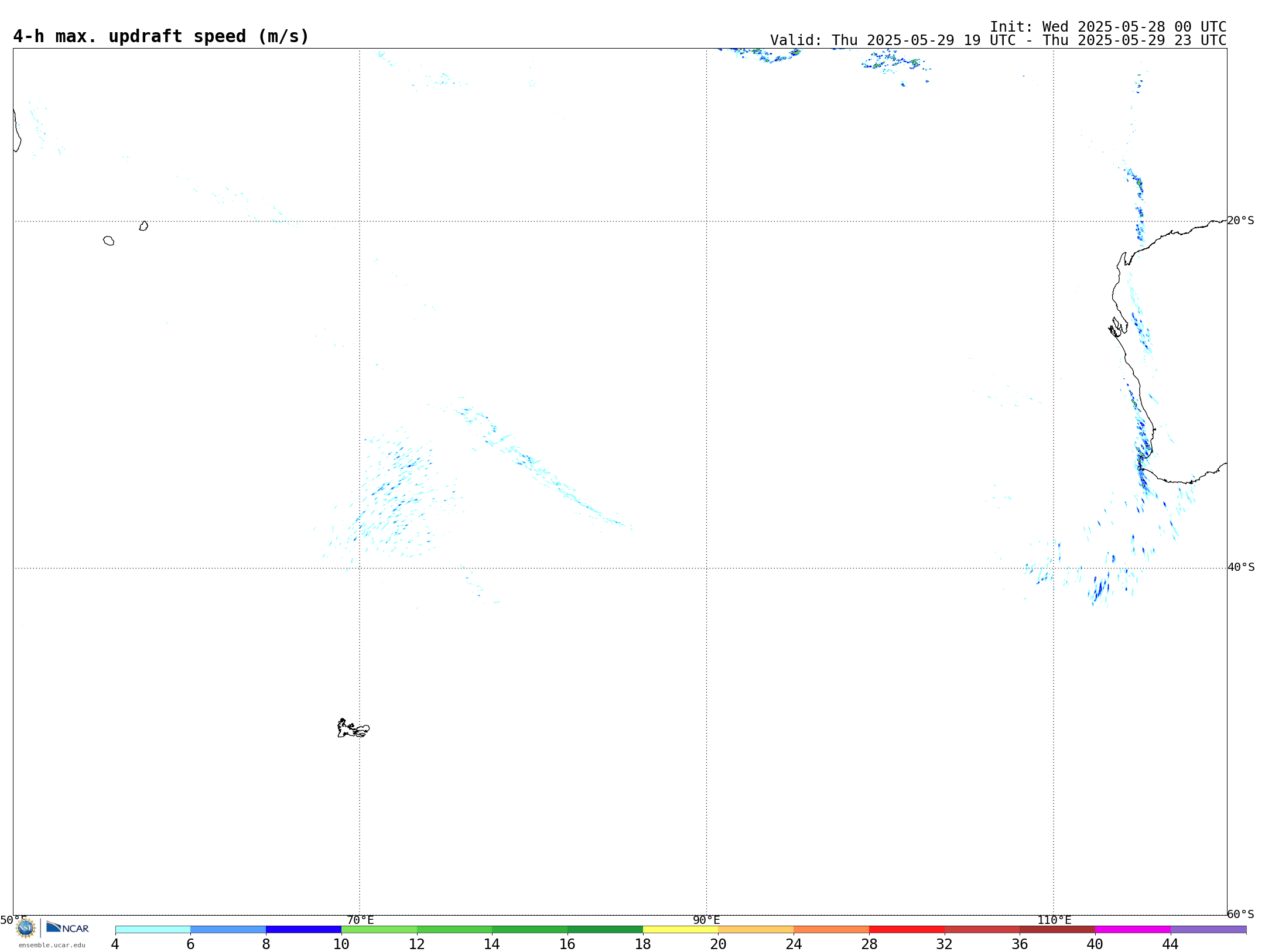Click the larger Réunion island outline

[x=108, y=241]
